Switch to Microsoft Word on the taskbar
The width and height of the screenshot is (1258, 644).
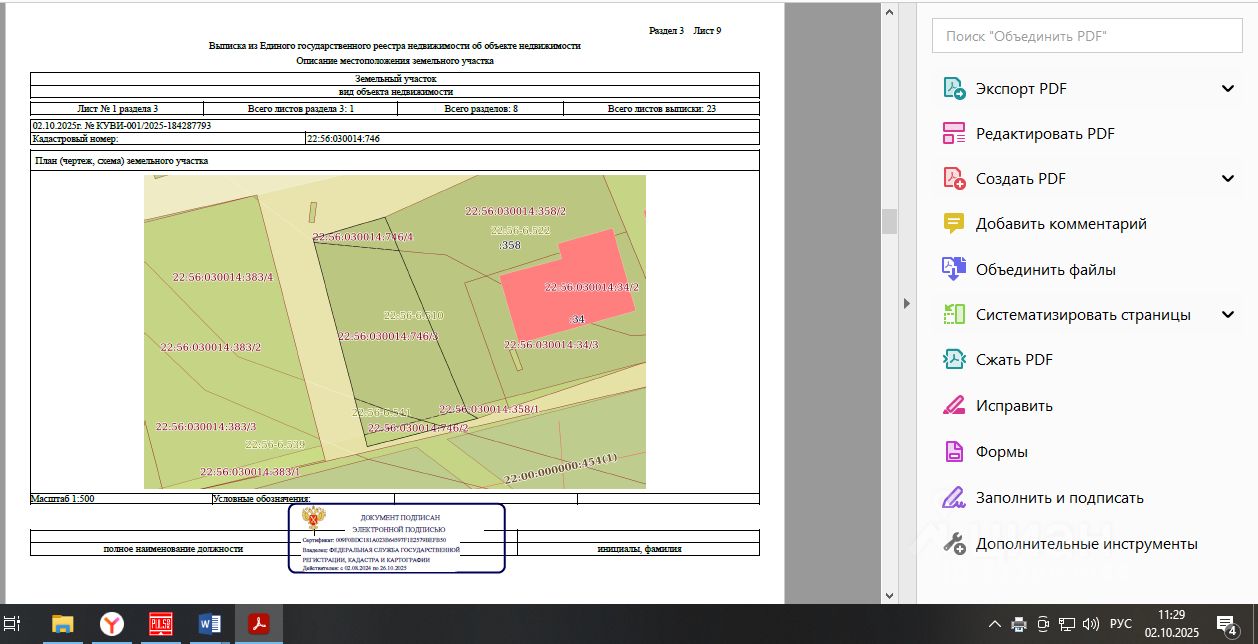pos(210,624)
